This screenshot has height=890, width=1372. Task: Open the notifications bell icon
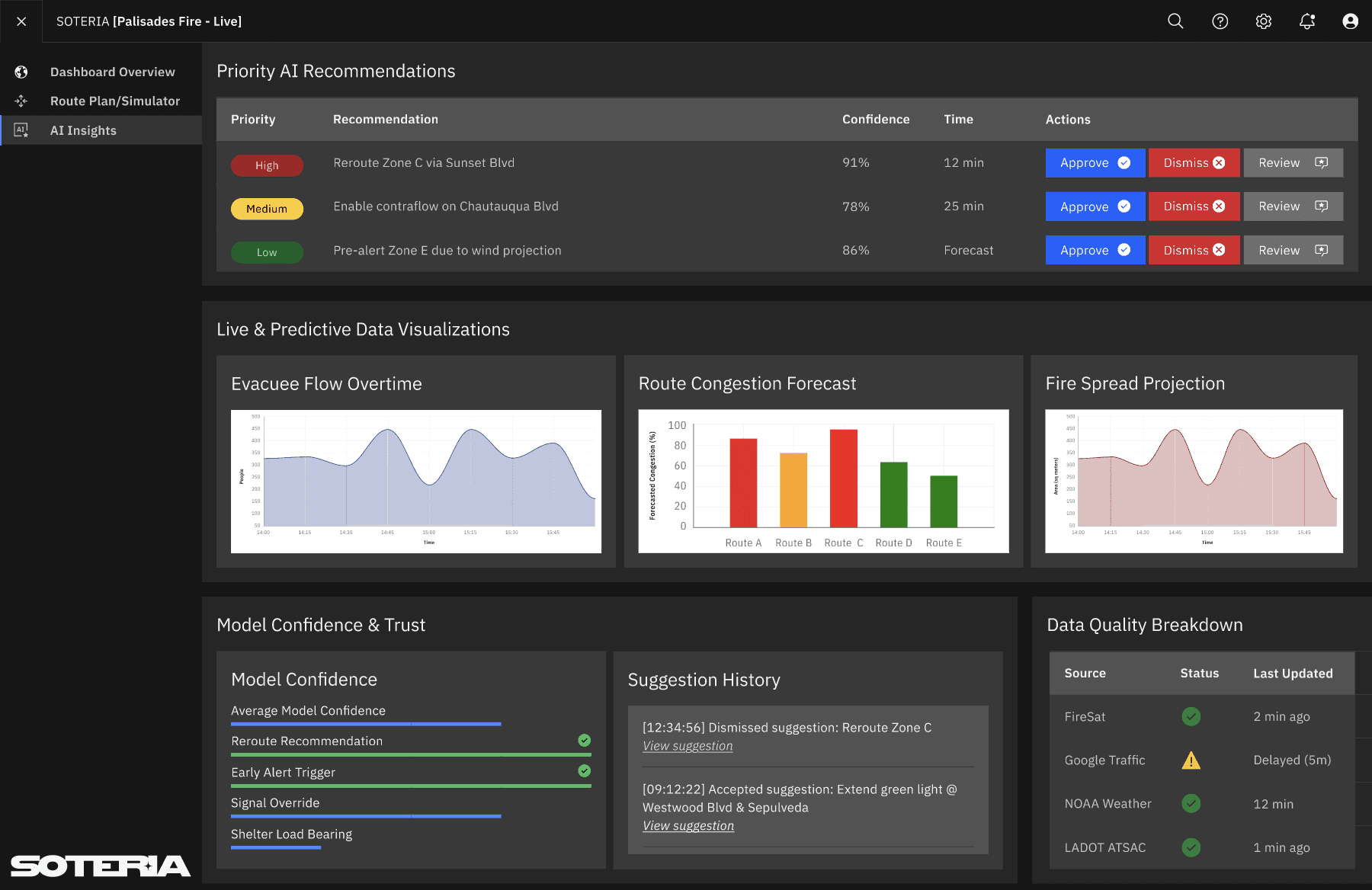point(1307,21)
